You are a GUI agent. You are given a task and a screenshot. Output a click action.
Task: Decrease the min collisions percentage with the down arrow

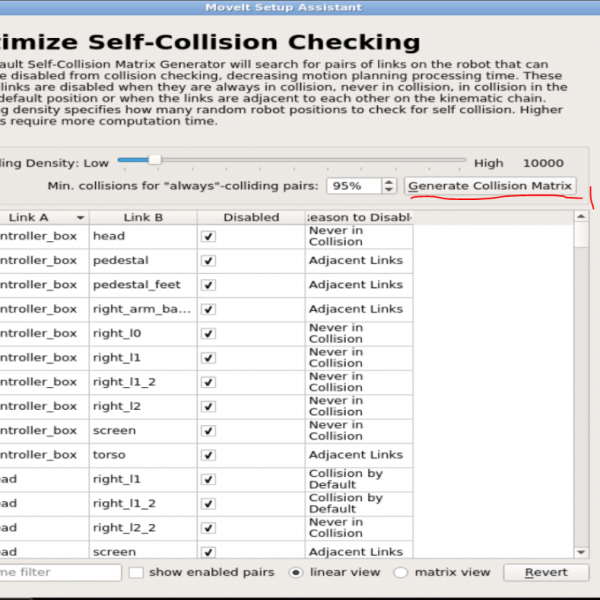point(389,190)
